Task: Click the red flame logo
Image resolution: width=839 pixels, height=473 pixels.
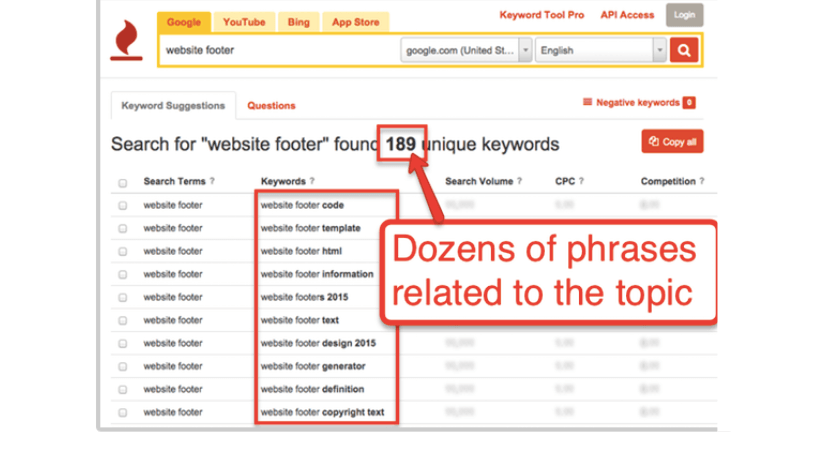Action: pyautogui.click(x=127, y=40)
